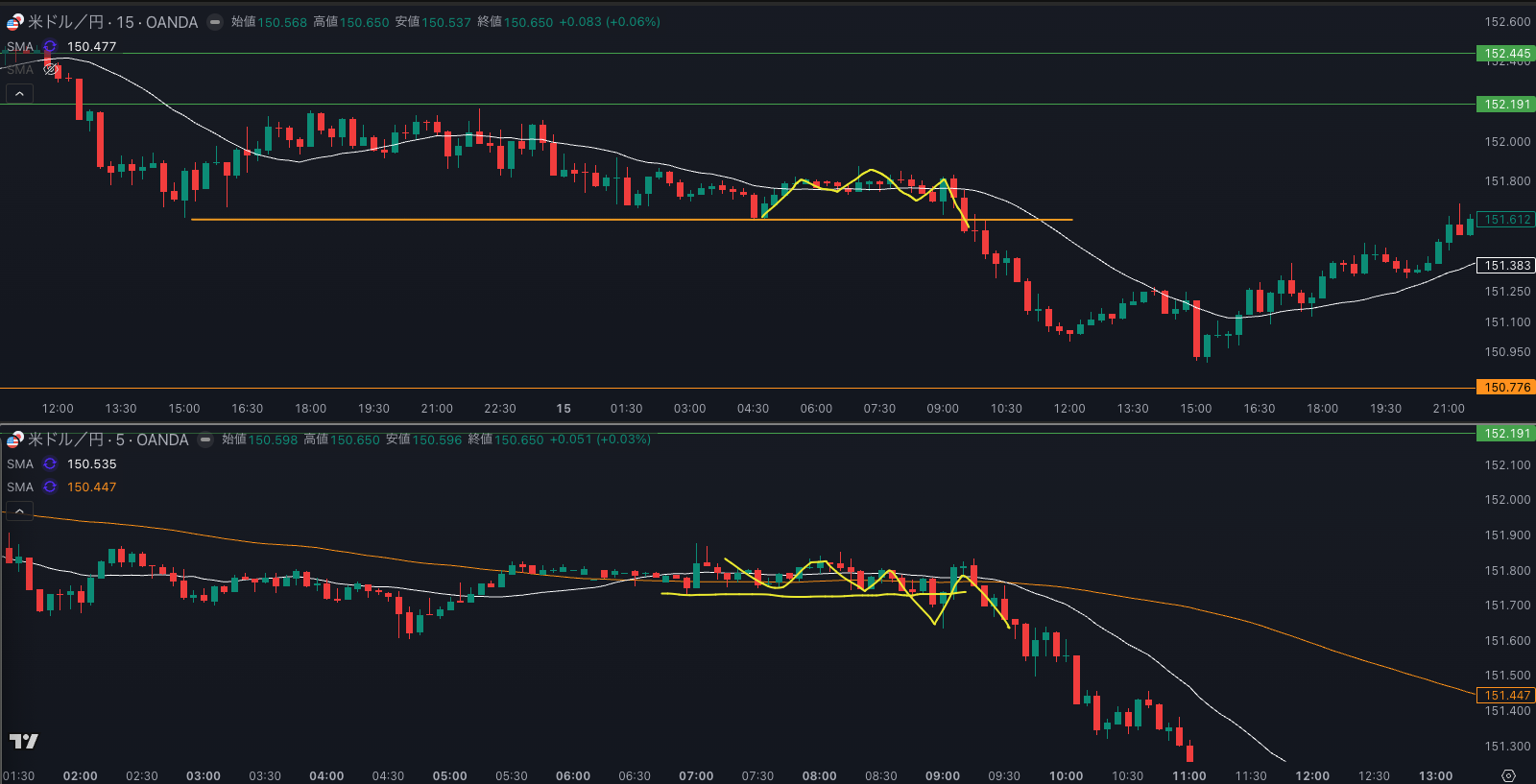Select the orange 150.776 price line label
The image size is (1536, 784).
(1506, 388)
